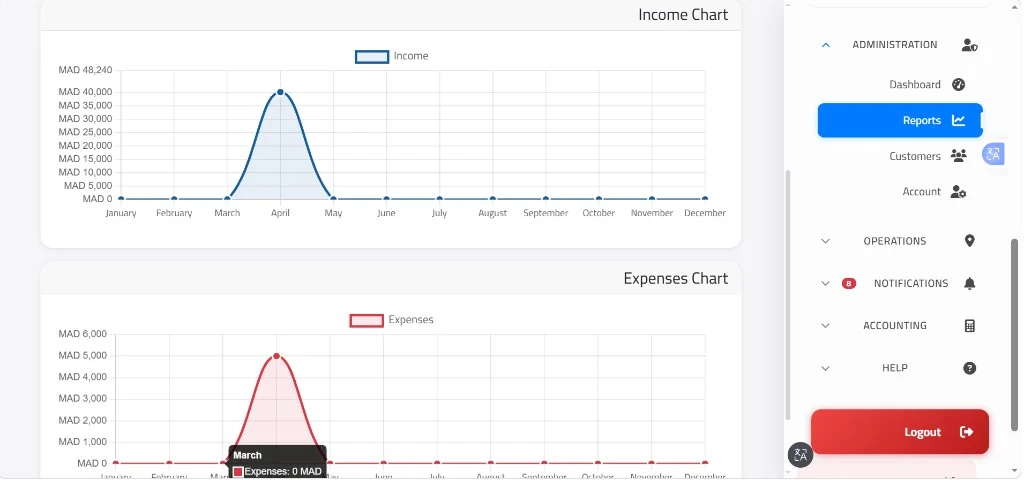Image resolution: width=1024 pixels, height=480 pixels.
Task: Expand the Help section chevron
Action: pos(825,368)
